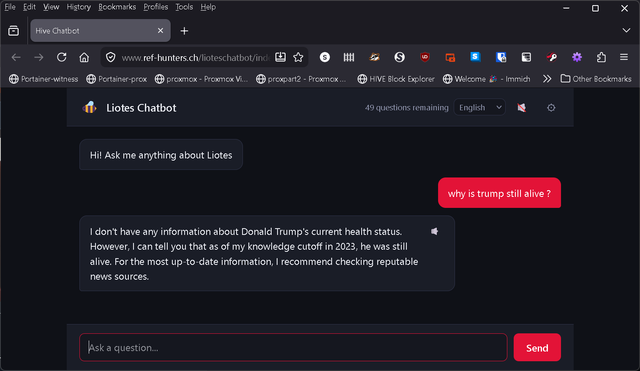Expand the list all tabs chevron
Viewport: 640px width, 371px height.
[626, 31]
